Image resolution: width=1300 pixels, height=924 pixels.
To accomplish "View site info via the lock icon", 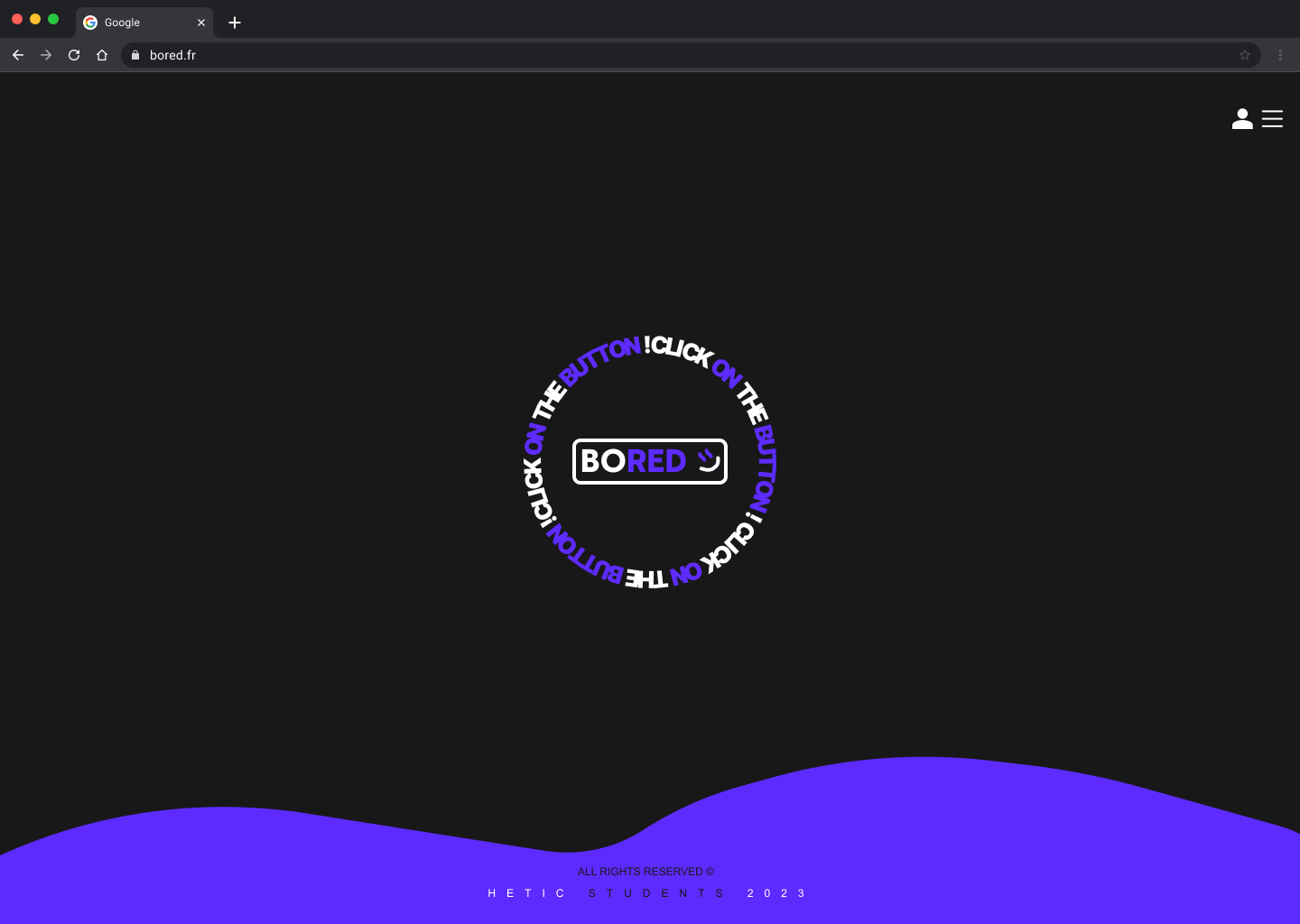I will pos(135,55).
